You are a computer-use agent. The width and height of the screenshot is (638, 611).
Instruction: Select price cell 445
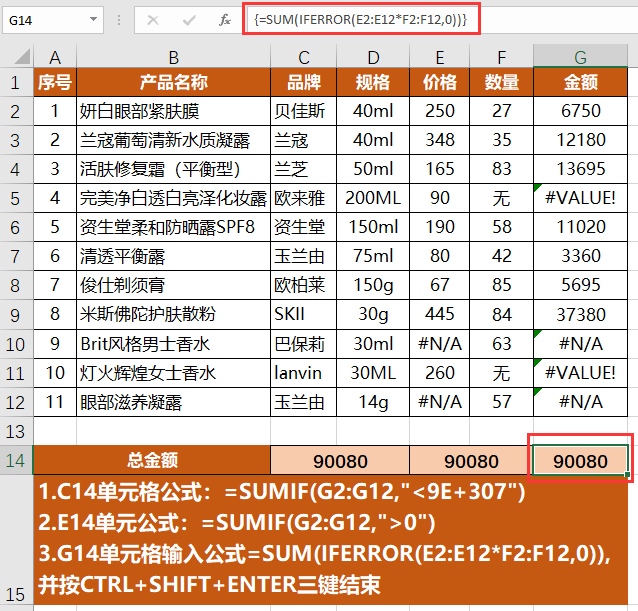click(x=439, y=314)
